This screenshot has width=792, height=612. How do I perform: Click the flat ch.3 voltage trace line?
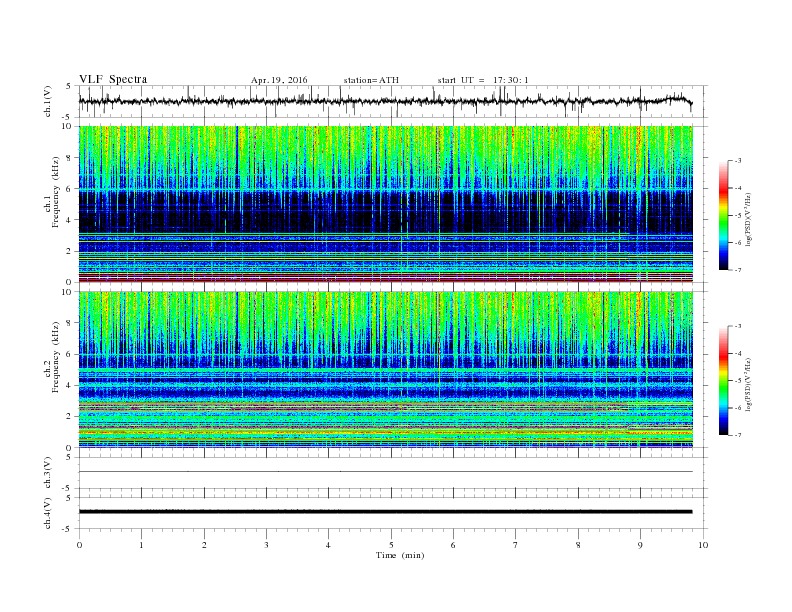(x=386, y=472)
